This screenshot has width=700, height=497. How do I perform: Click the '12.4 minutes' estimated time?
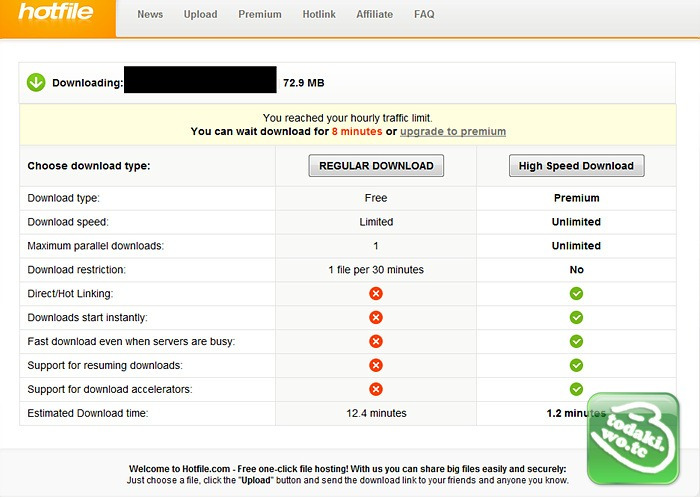point(376,413)
